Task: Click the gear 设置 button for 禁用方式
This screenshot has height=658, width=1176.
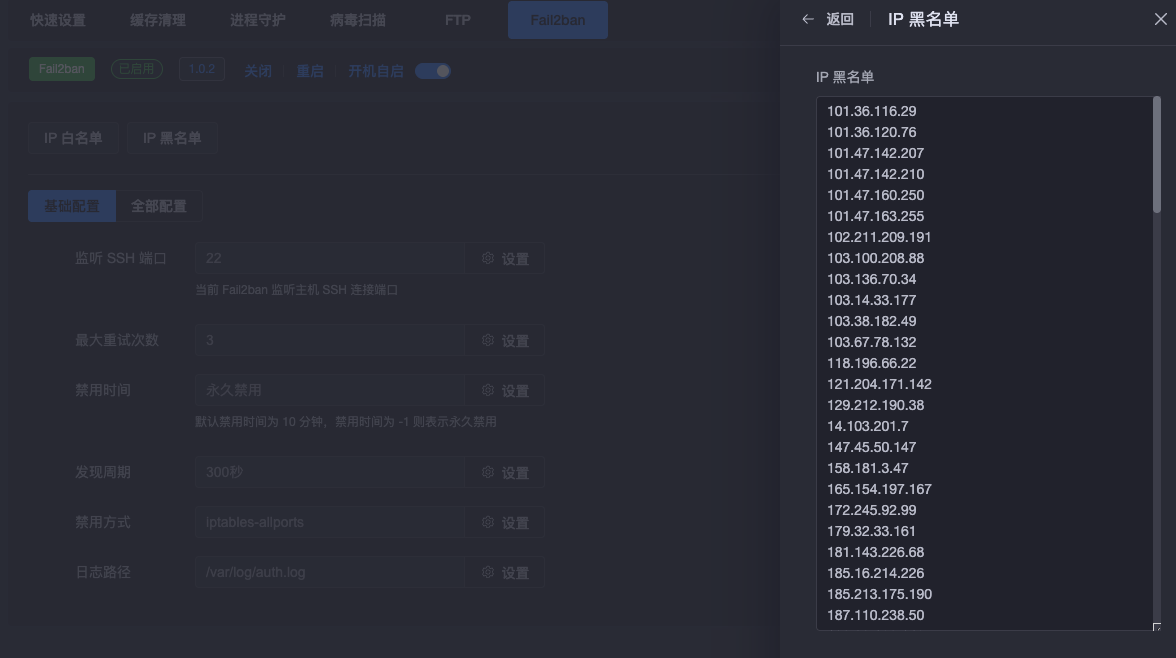Action: click(x=505, y=522)
